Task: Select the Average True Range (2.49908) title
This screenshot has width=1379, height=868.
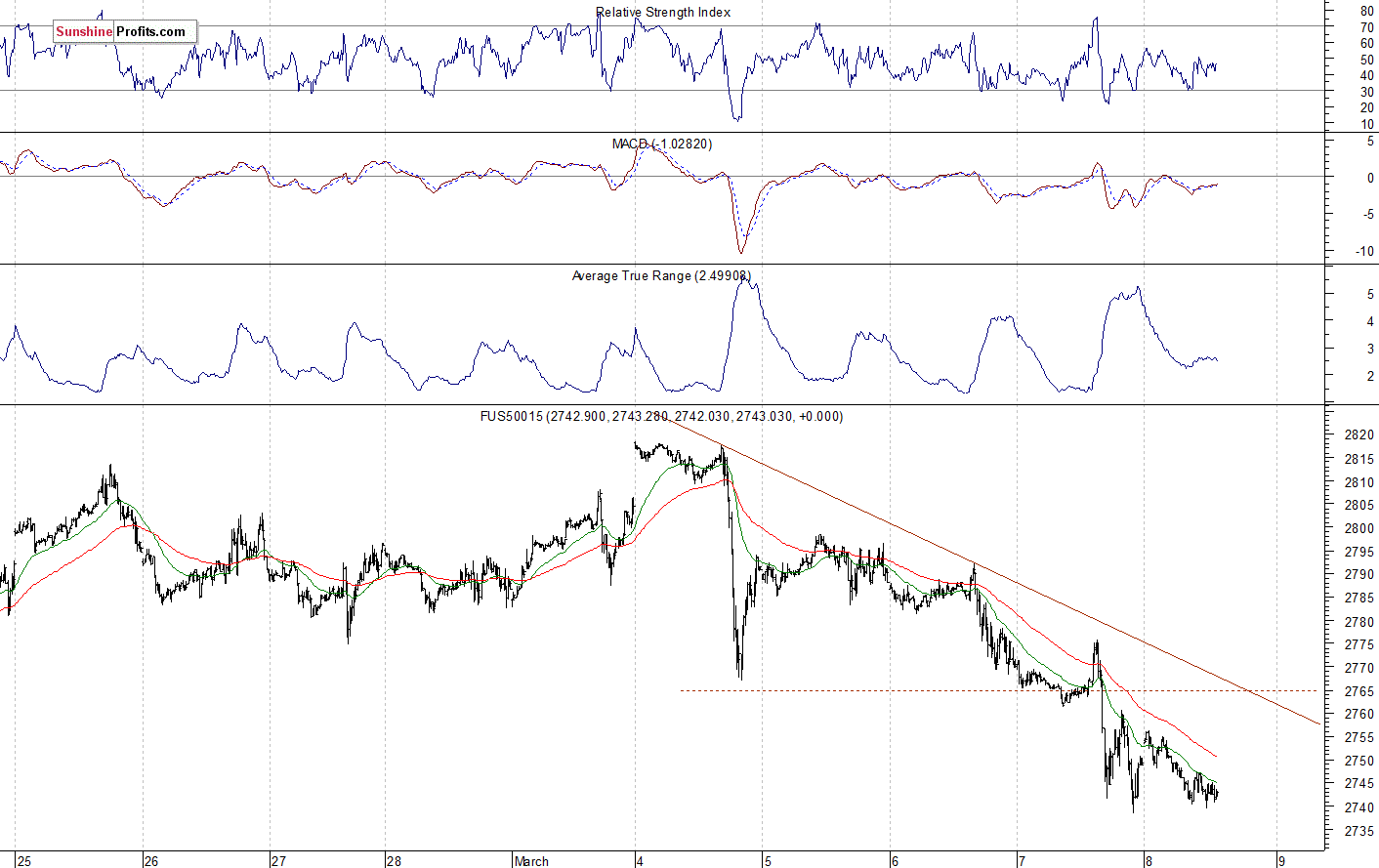Action: (x=661, y=276)
